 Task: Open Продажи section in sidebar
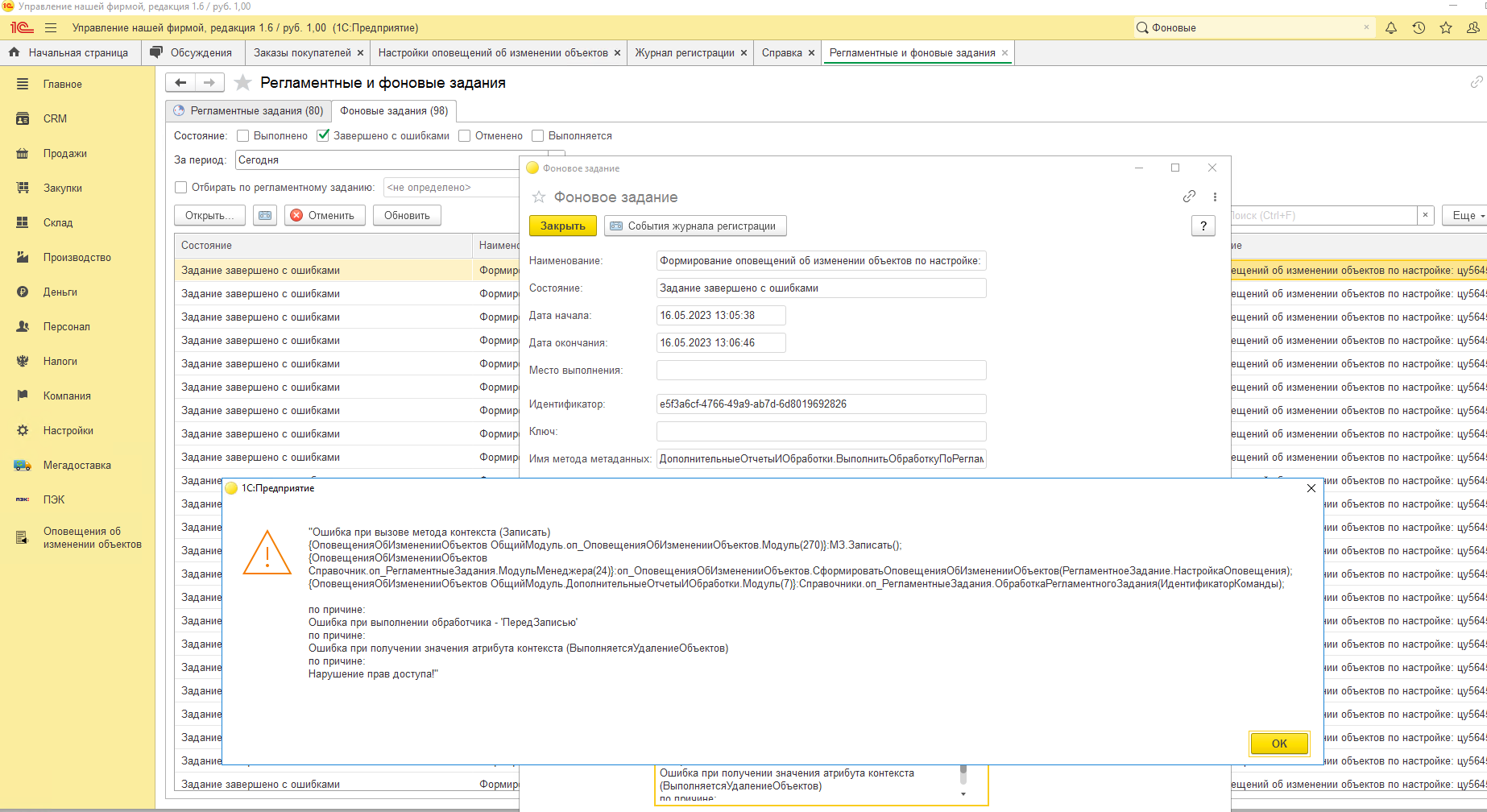65,153
